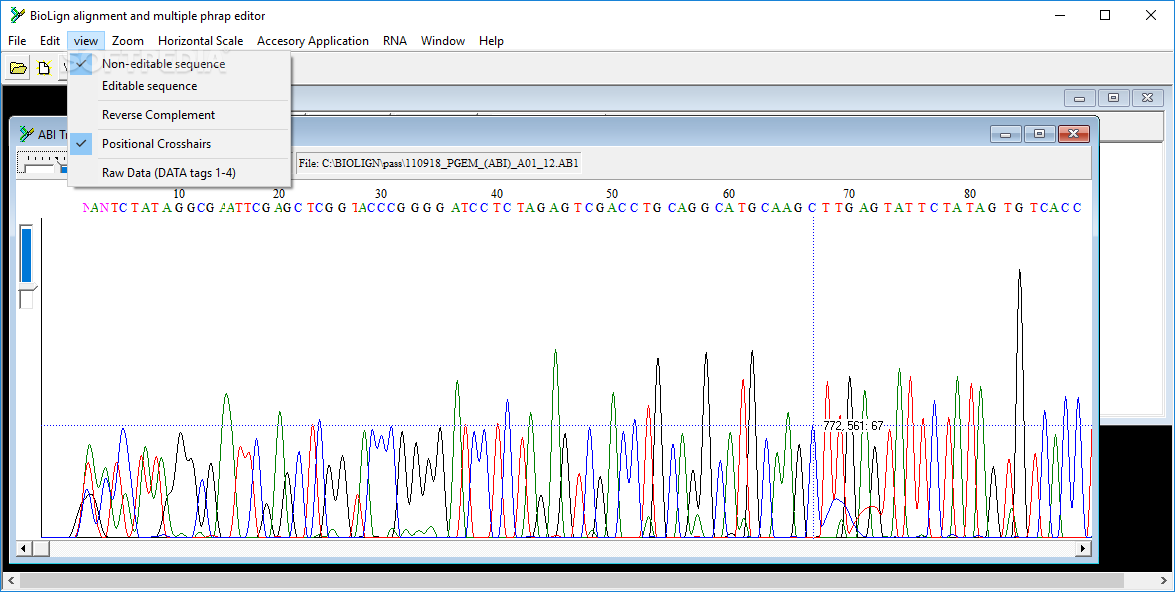The width and height of the screenshot is (1175, 592).
Task: Click position number 80 above the sequence
Action: 970,194
